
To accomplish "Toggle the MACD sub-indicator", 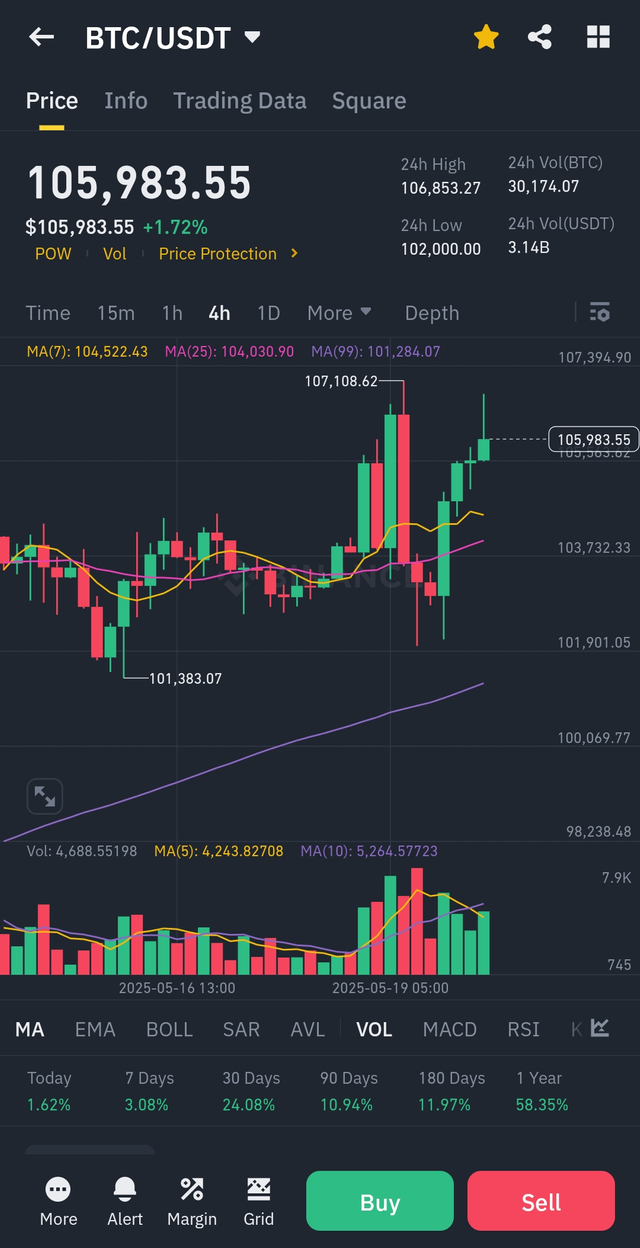I will point(450,1029).
